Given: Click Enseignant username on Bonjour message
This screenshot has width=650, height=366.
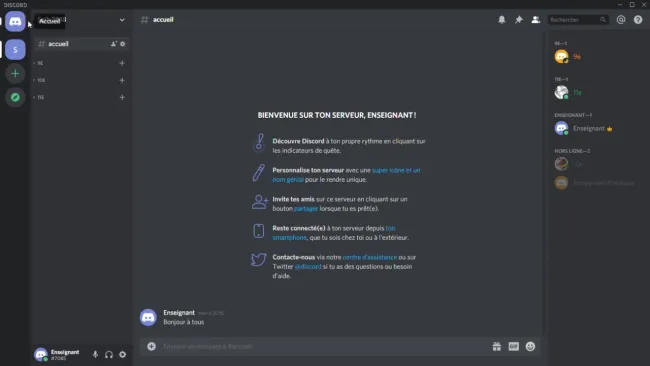Looking at the screenshot, I should coord(179,313).
